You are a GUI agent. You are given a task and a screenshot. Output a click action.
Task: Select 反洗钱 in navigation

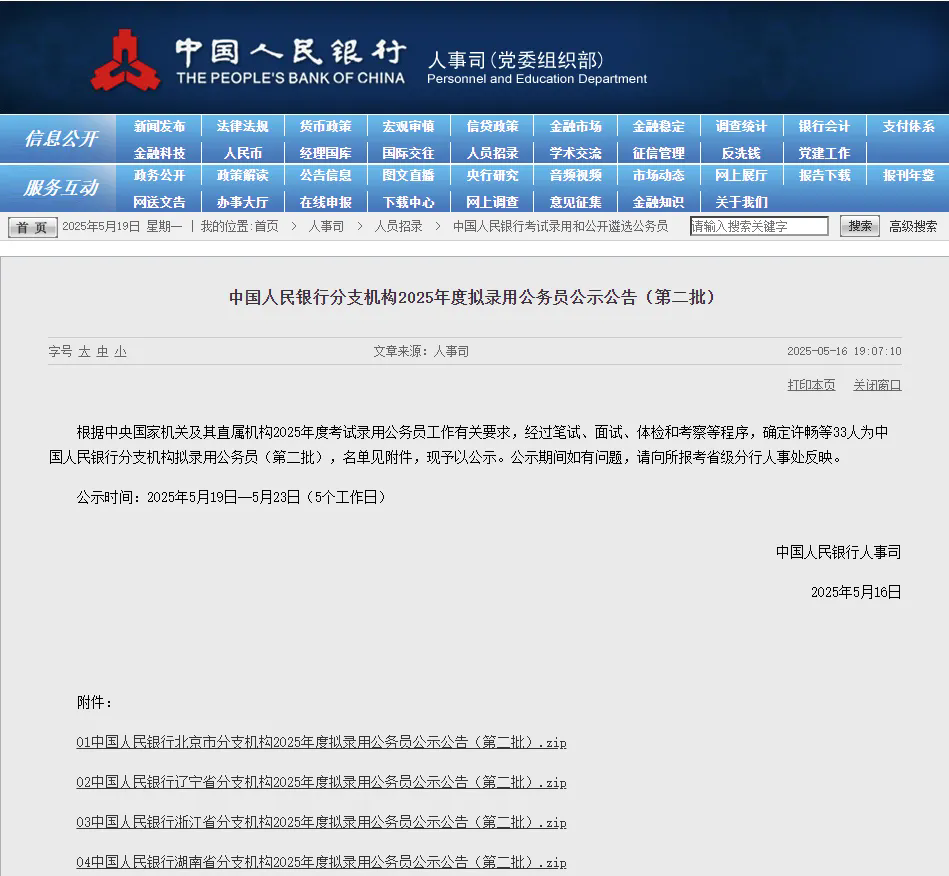(741, 153)
